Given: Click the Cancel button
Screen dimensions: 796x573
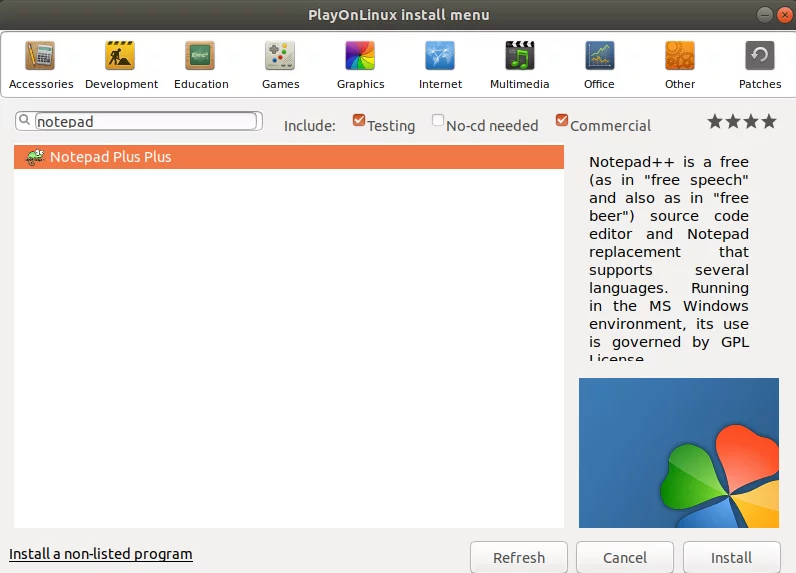Looking at the screenshot, I should tap(625, 557).
